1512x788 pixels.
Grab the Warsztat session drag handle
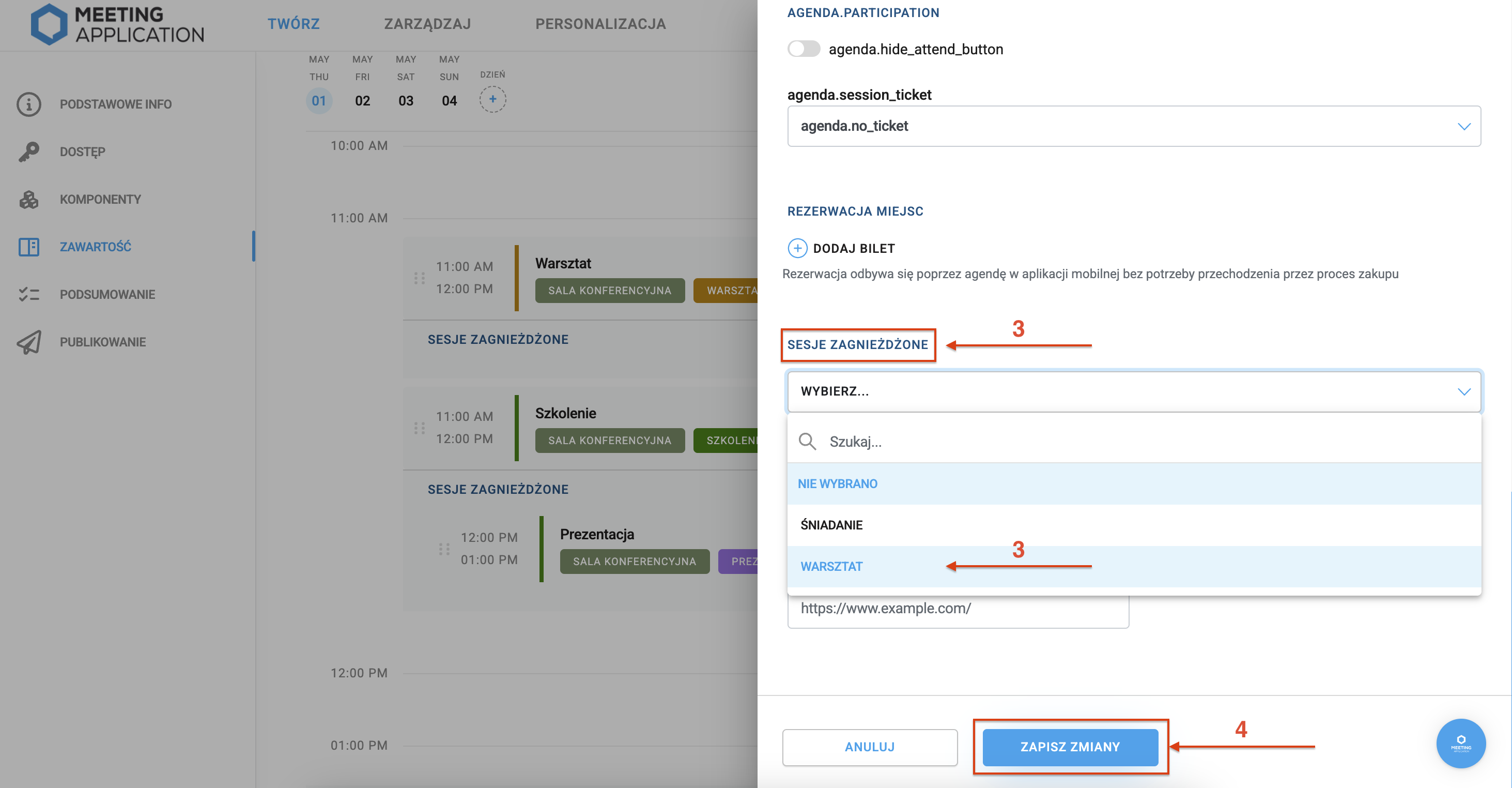coord(419,278)
